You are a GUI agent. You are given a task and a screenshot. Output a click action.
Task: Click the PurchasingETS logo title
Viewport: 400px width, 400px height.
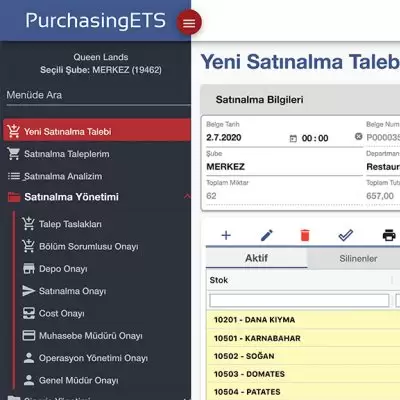[96, 21]
